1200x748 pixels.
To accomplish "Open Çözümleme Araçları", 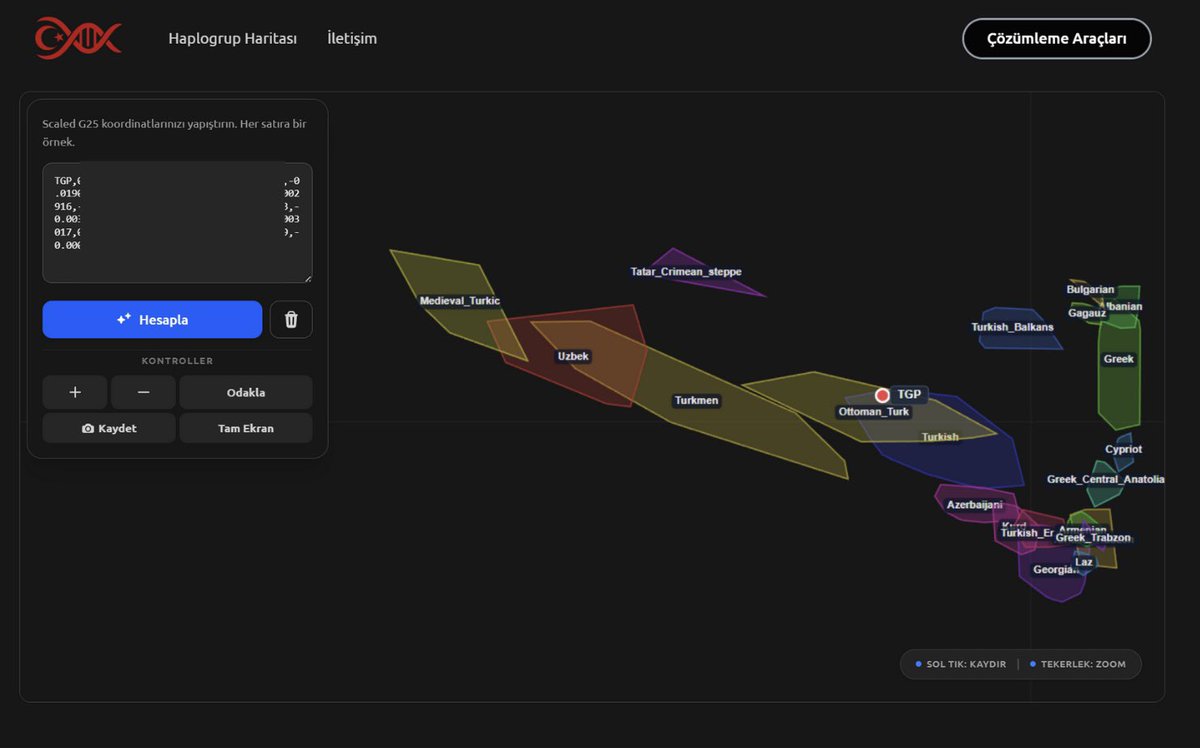I will pyautogui.click(x=1056, y=39).
